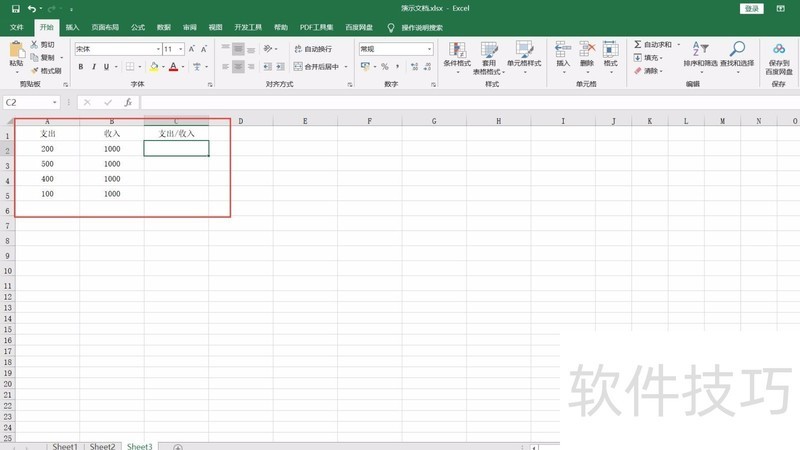
Task: Click the yellow fill color swatch
Action: (x=153, y=67)
